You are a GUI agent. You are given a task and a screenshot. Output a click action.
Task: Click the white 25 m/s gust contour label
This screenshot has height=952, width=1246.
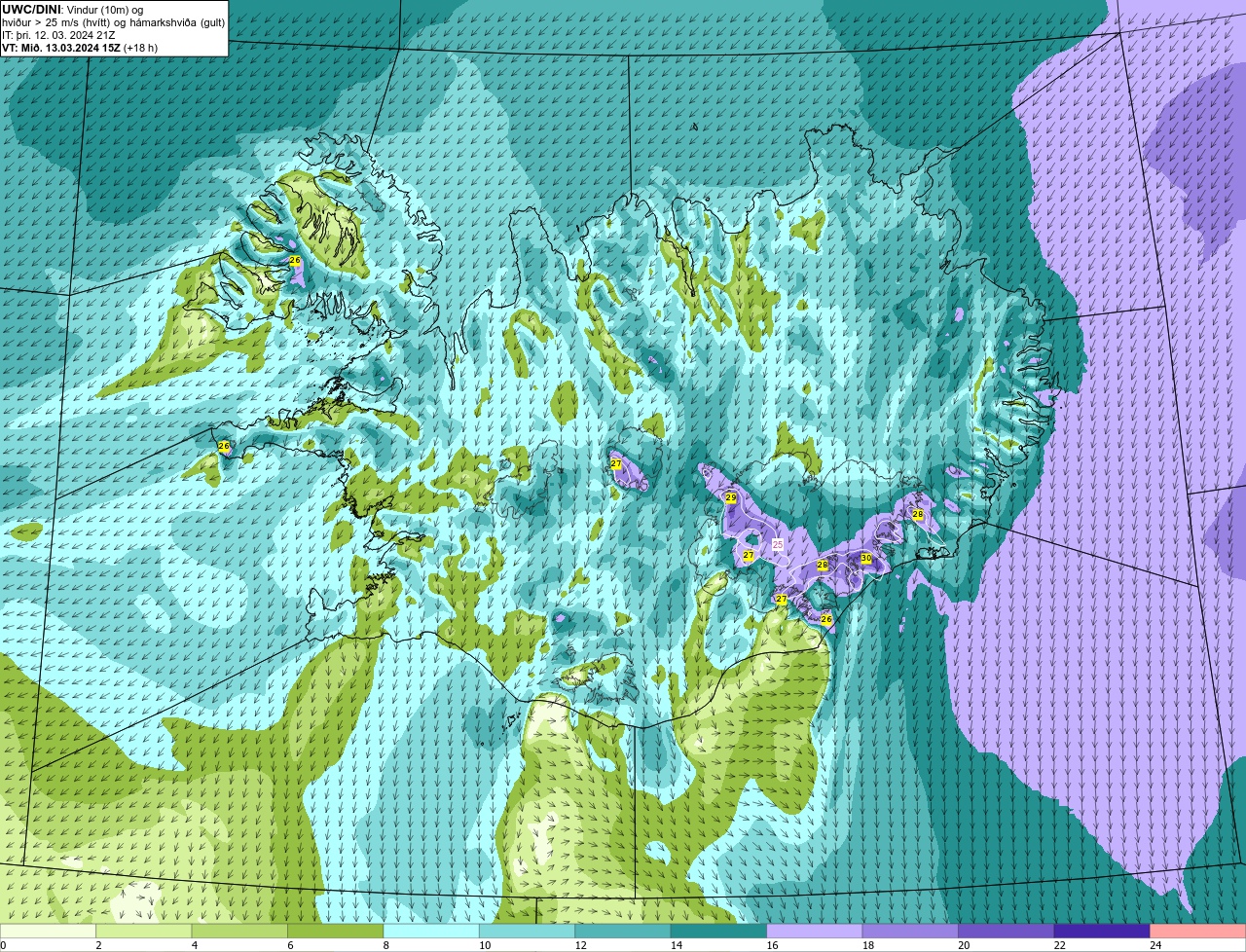[778, 544]
